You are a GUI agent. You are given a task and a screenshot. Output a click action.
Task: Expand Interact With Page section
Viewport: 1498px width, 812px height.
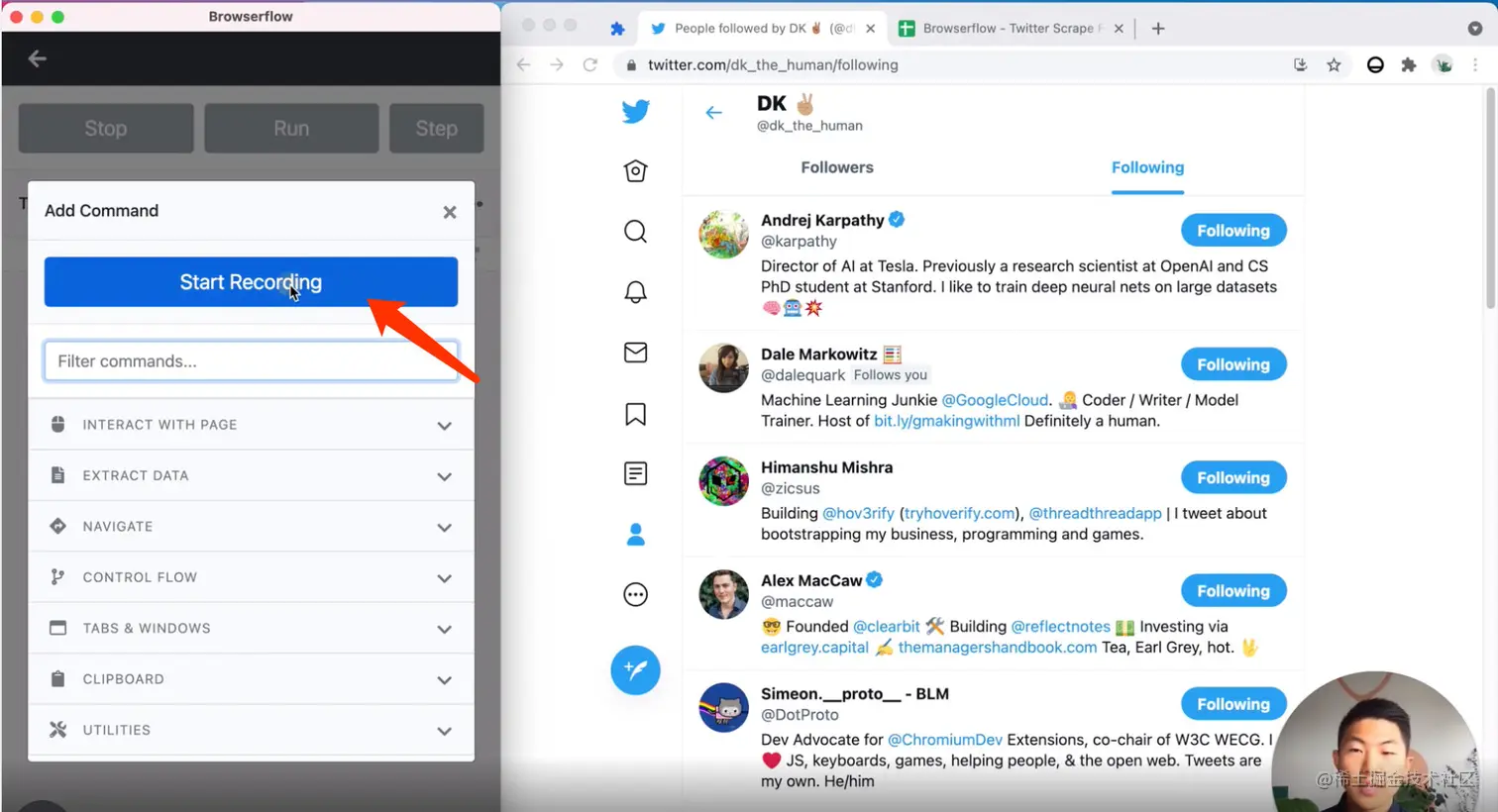coord(251,425)
